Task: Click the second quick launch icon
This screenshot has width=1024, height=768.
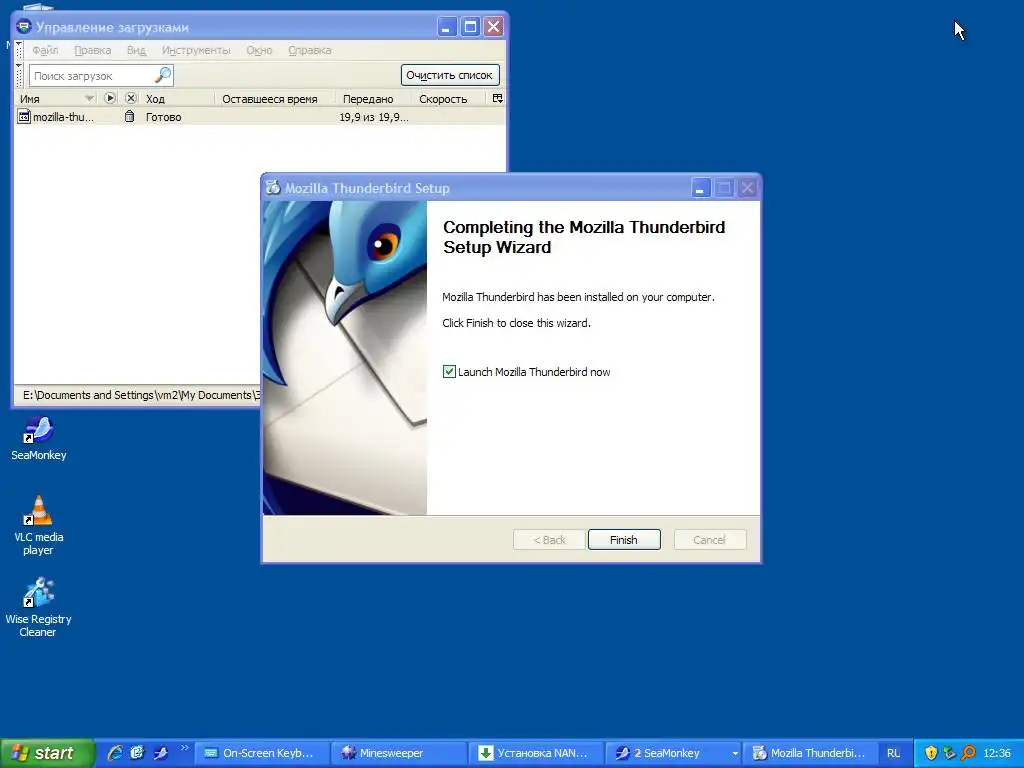Action: point(137,753)
